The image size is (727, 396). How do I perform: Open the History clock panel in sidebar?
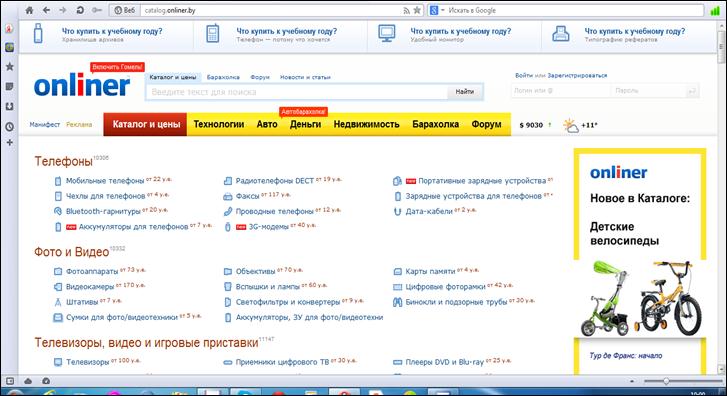tap(9, 126)
